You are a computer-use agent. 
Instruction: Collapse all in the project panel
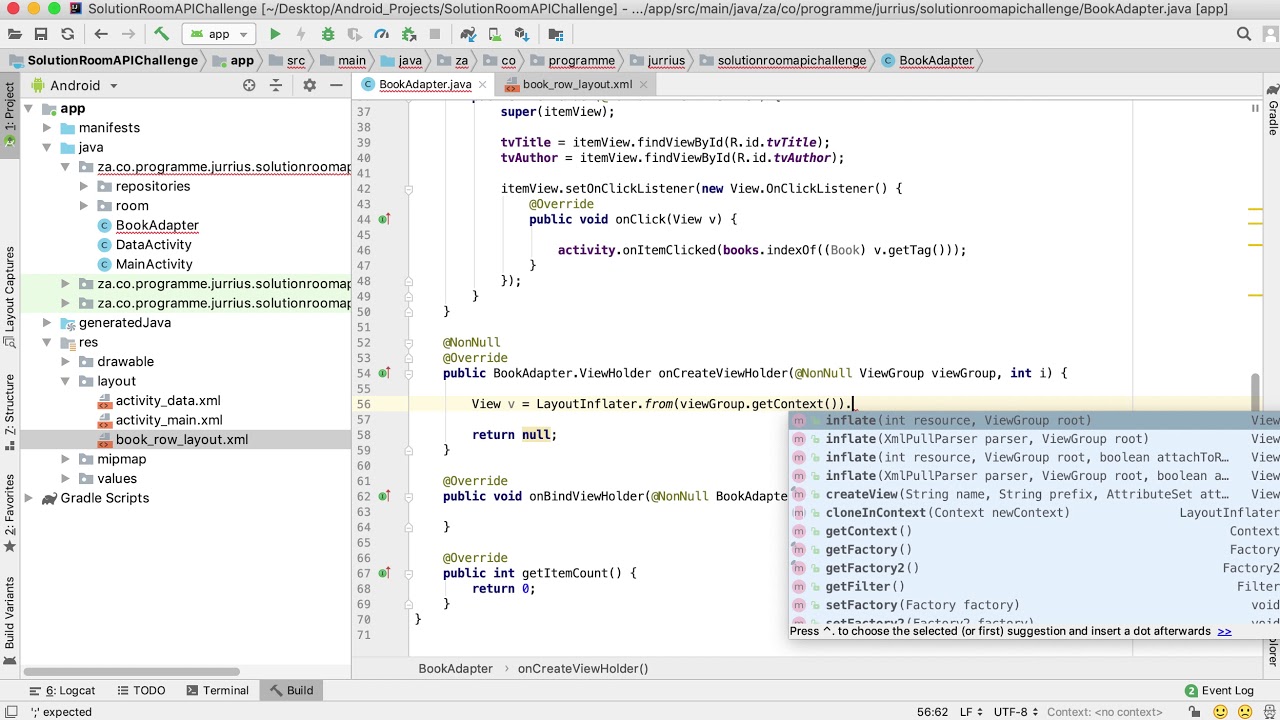pyautogui.click(x=276, y=86)
